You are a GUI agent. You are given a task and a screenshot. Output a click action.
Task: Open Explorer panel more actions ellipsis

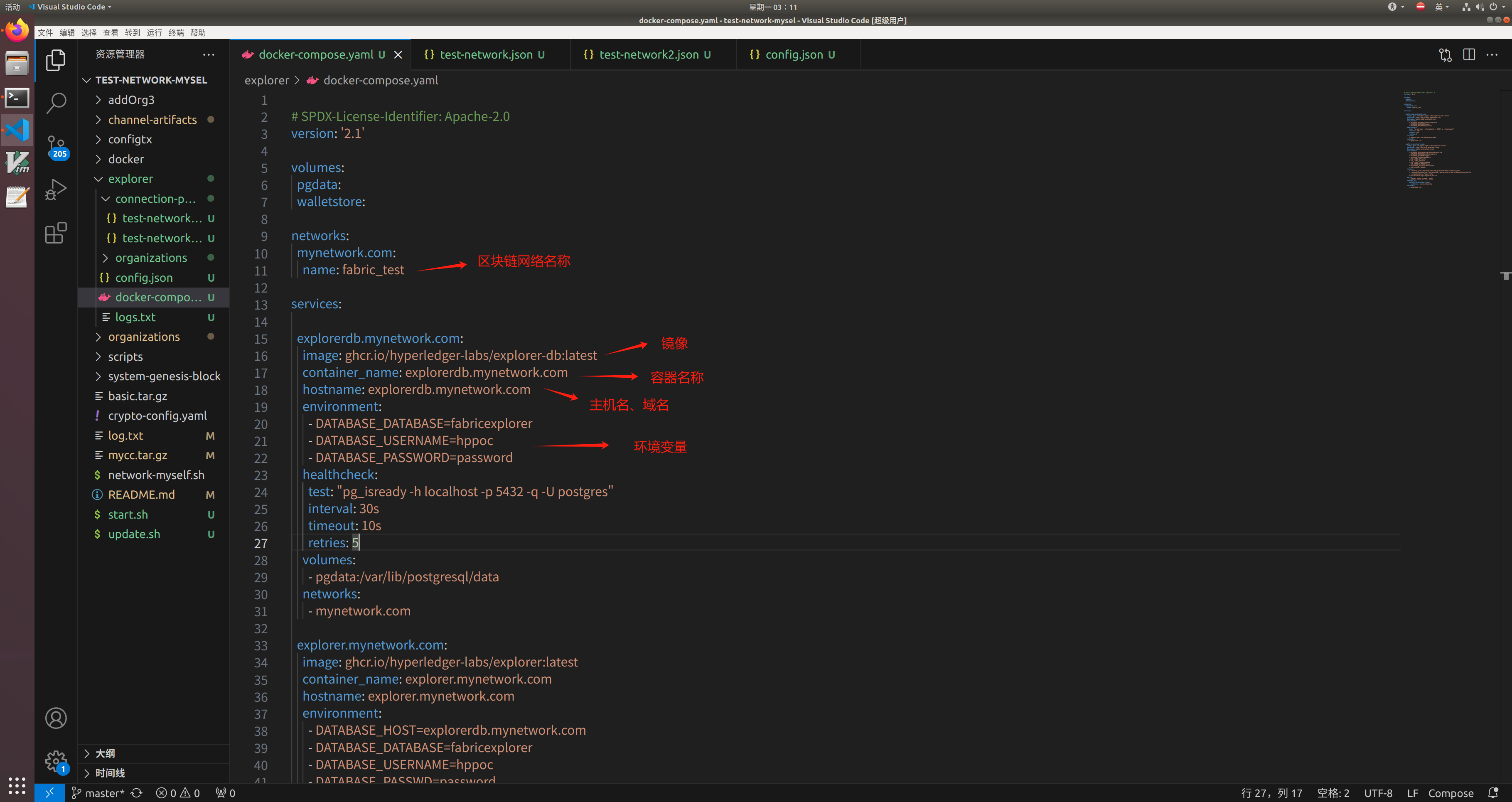(208, 54)
